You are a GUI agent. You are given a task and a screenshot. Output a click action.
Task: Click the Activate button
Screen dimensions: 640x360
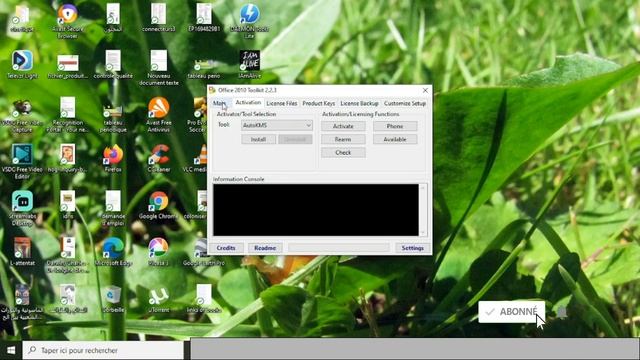(343, 126)
